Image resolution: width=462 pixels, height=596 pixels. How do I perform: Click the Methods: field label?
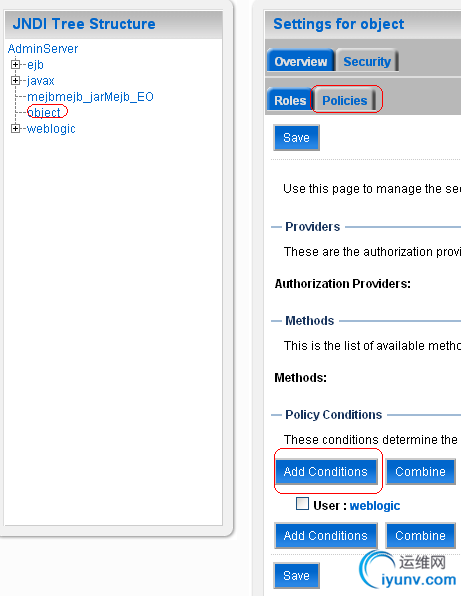300,377
